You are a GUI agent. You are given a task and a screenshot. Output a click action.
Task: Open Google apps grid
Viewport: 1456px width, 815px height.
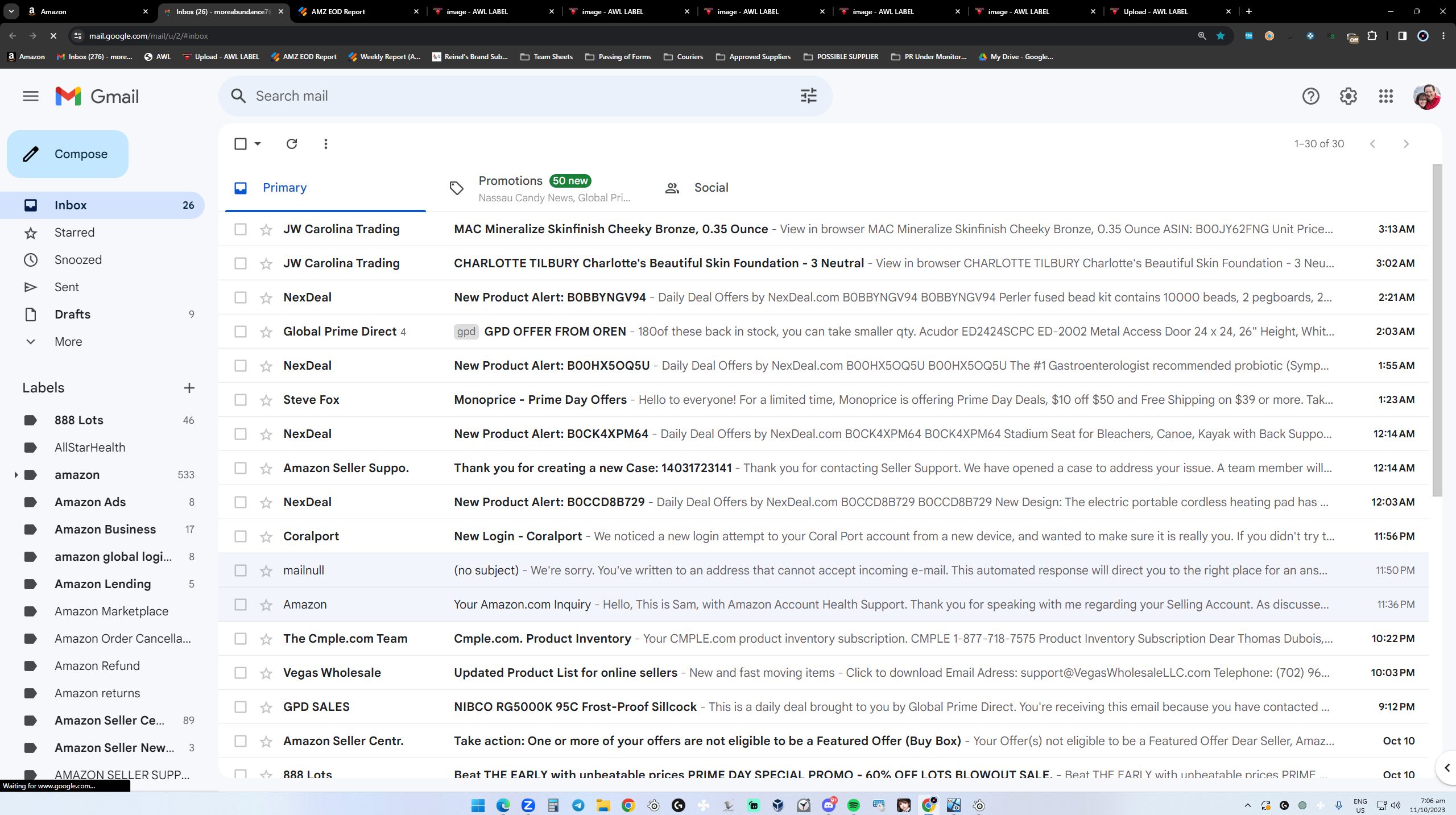pyautogui.click(x=1385, y=96)
